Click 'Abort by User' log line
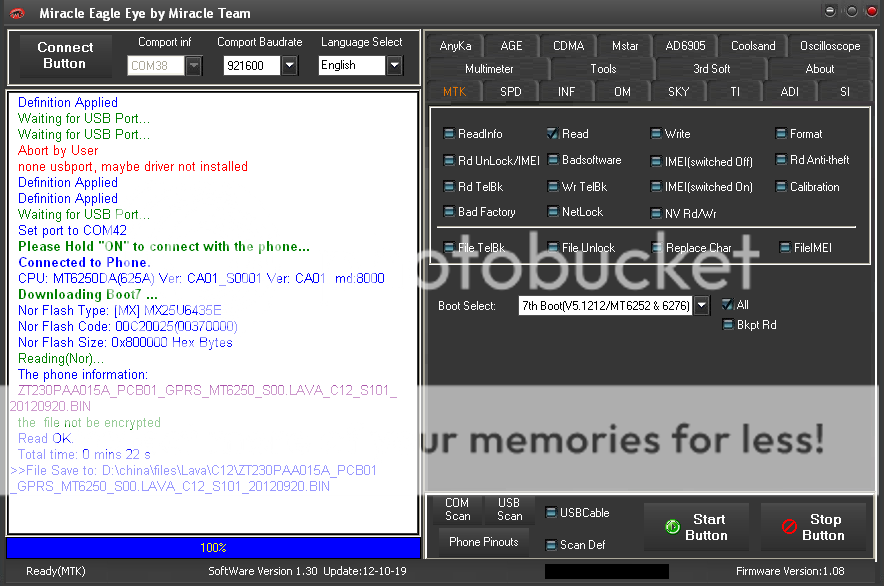The width and height of the screenshot is (884, 586). pyautogui.click(x=58, y=151)
